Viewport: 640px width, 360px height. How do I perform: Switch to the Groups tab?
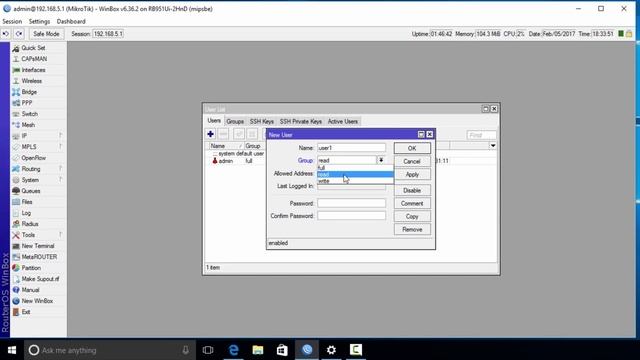pyautogui.click(x=235, y=122)
